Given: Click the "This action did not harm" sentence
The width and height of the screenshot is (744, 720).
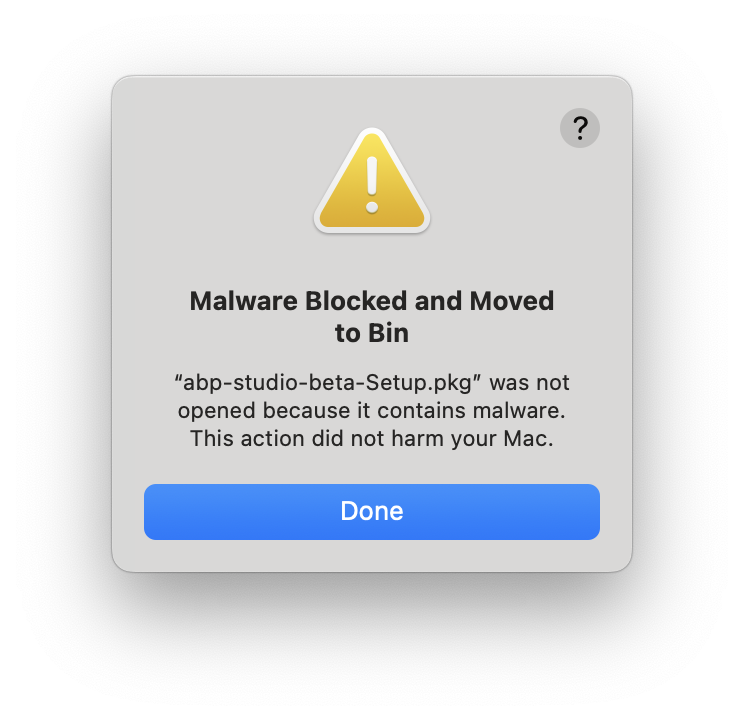Looking at the screenshot, I should tap(372, 438).
